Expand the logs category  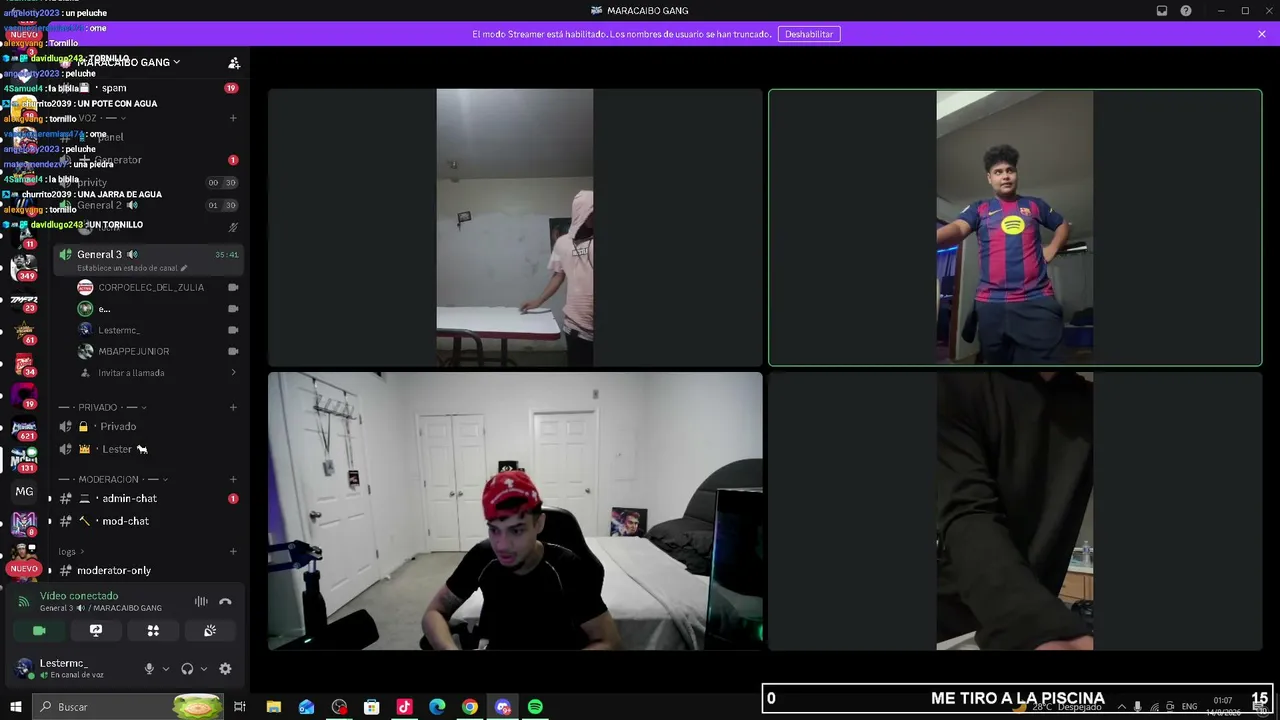[71, 551]
